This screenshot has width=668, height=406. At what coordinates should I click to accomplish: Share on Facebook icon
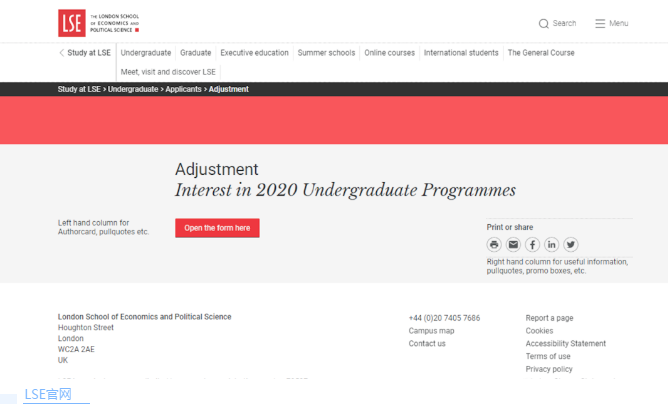pyautogui.click(x=532, y=244)
